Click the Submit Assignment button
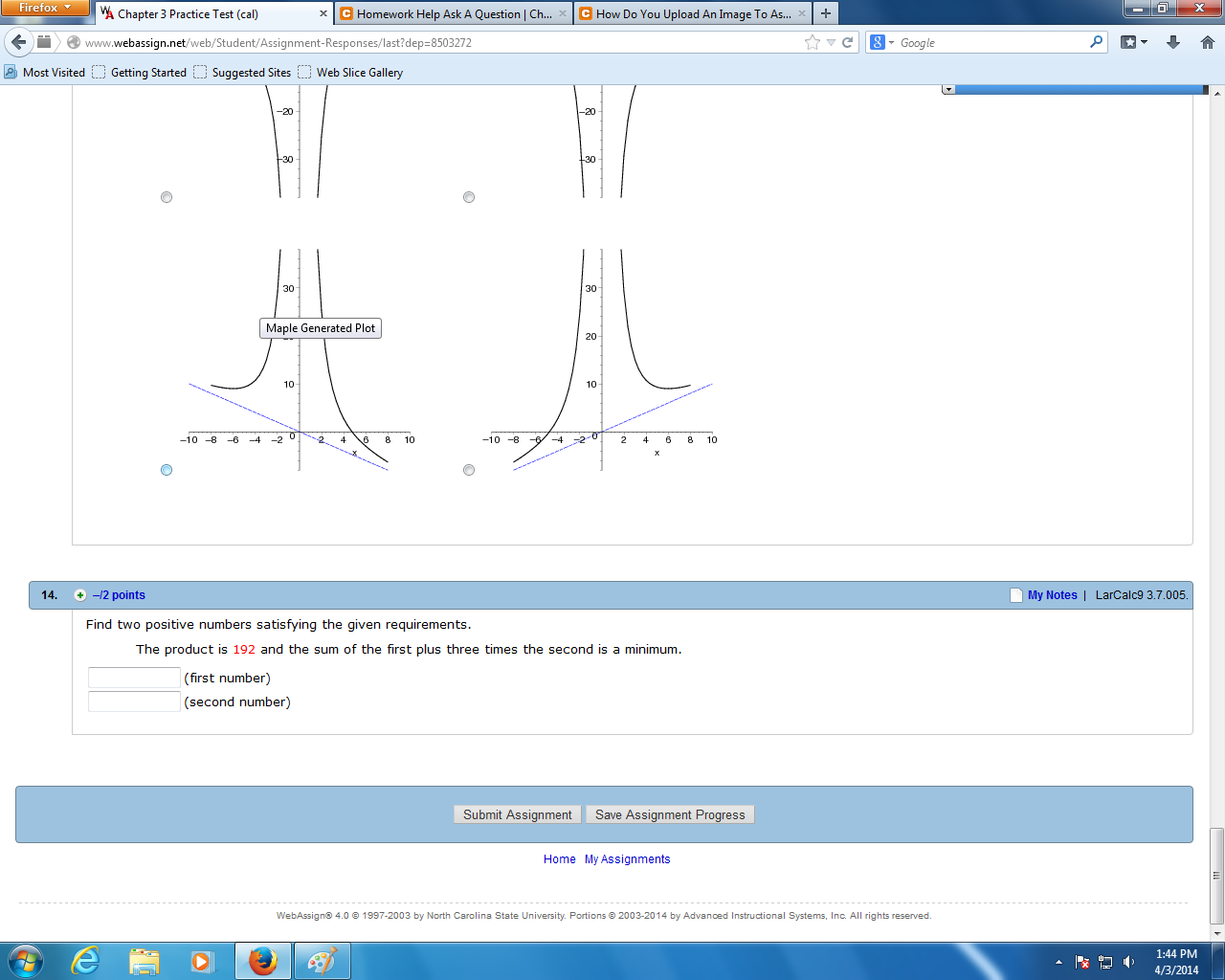Image resolution: width=1225 pixels, height=980 pixels. point(517,814)
